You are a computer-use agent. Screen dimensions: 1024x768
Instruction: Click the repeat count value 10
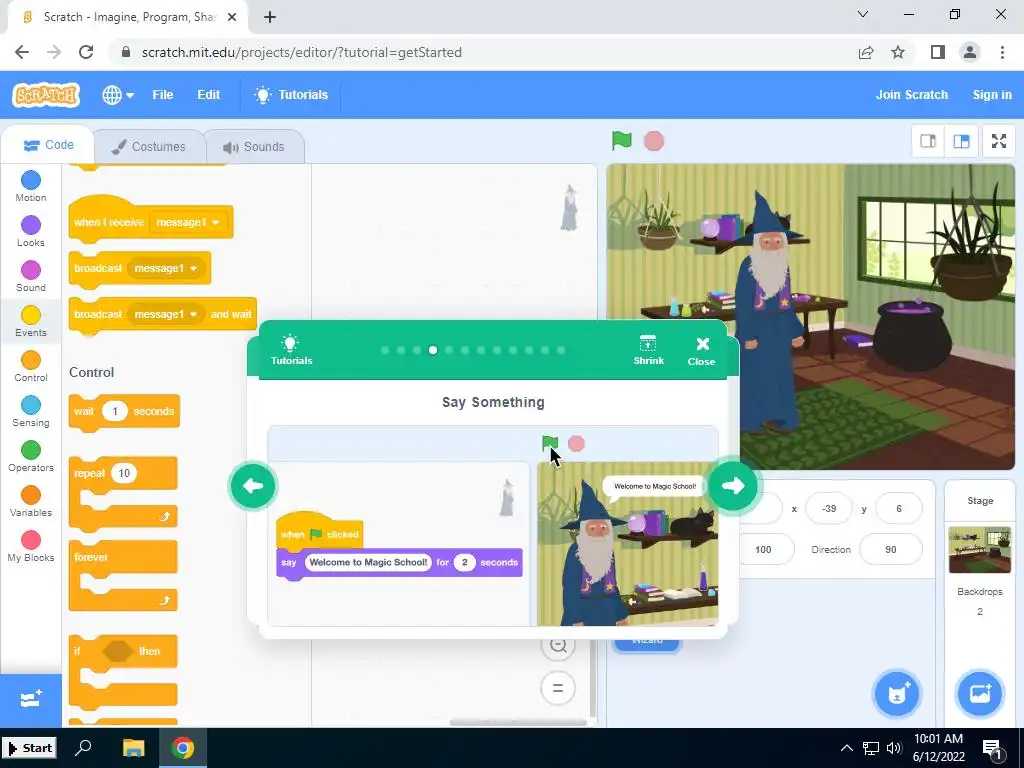click(123, 473)
